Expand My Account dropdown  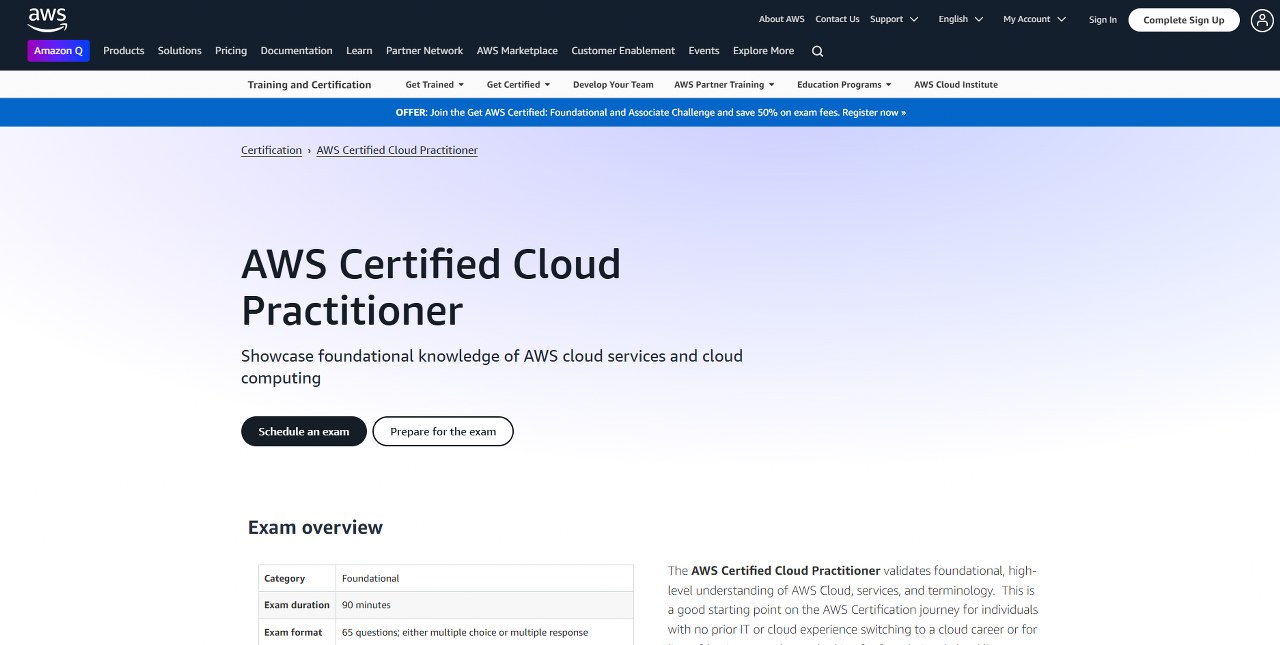coord(1034,19)
